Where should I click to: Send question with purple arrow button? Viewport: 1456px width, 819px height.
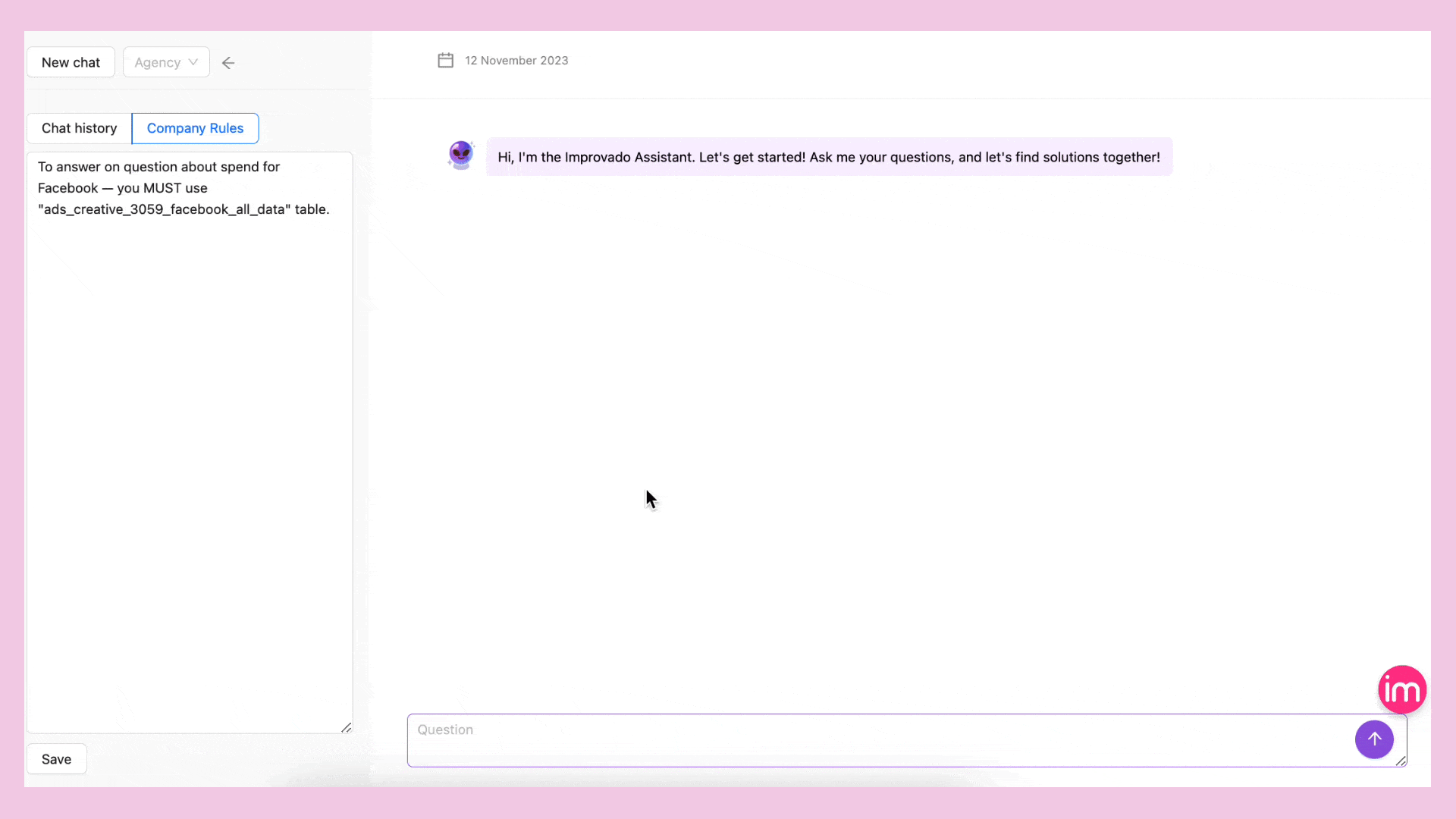tap(1374, 739)
